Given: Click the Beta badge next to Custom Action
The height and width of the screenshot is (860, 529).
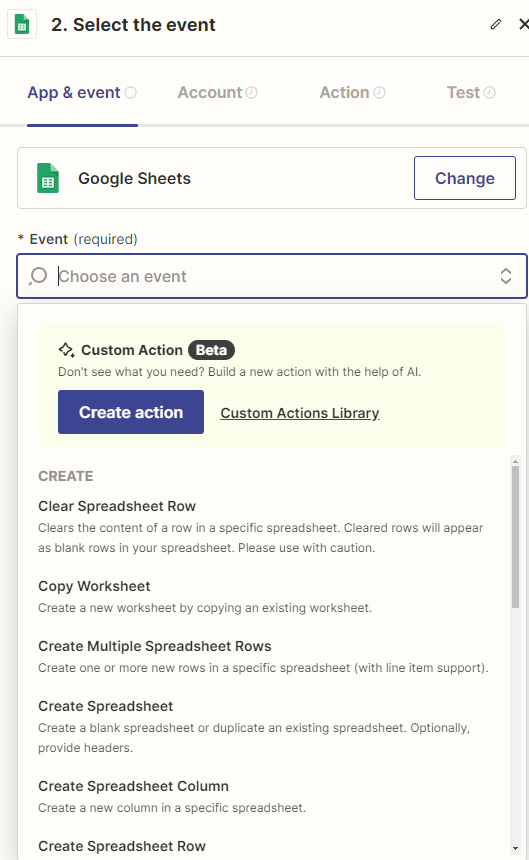Looking at the screenshot, I should click(x=211, y=350).
